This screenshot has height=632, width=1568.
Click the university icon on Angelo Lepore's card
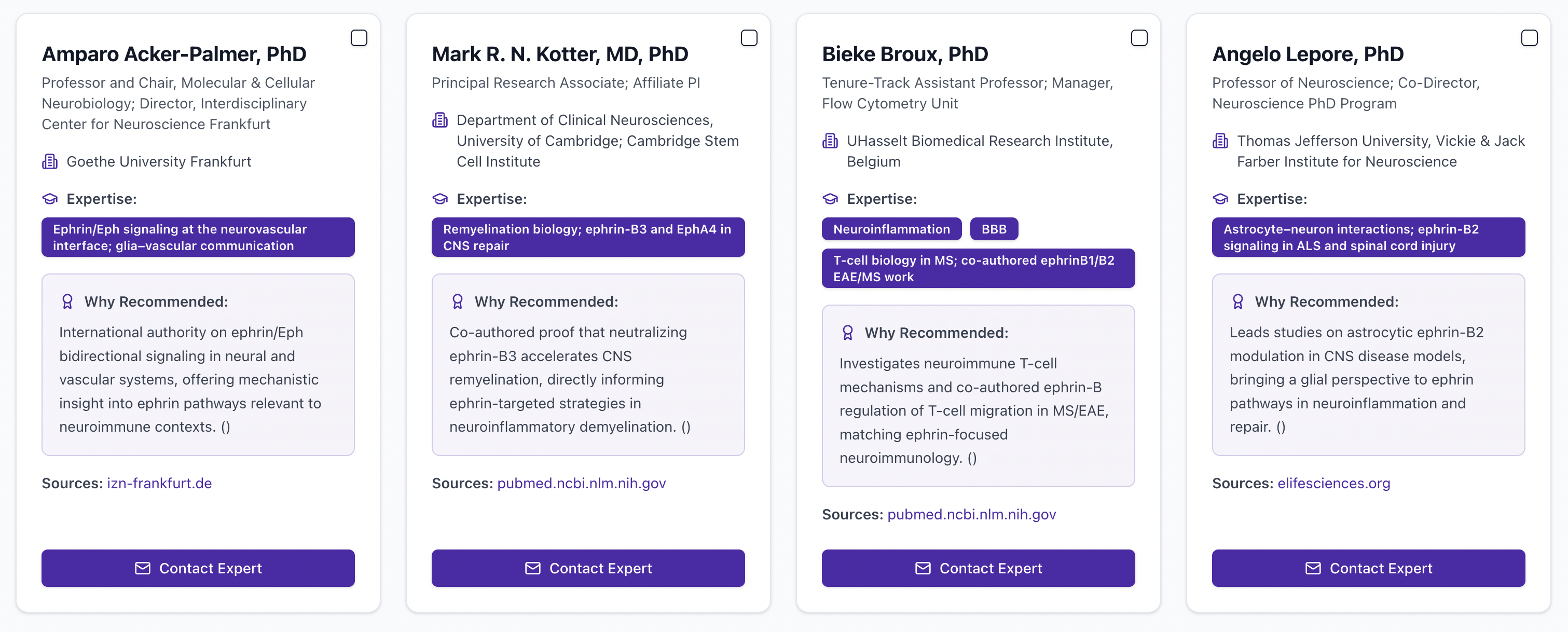pos(1220,141)
